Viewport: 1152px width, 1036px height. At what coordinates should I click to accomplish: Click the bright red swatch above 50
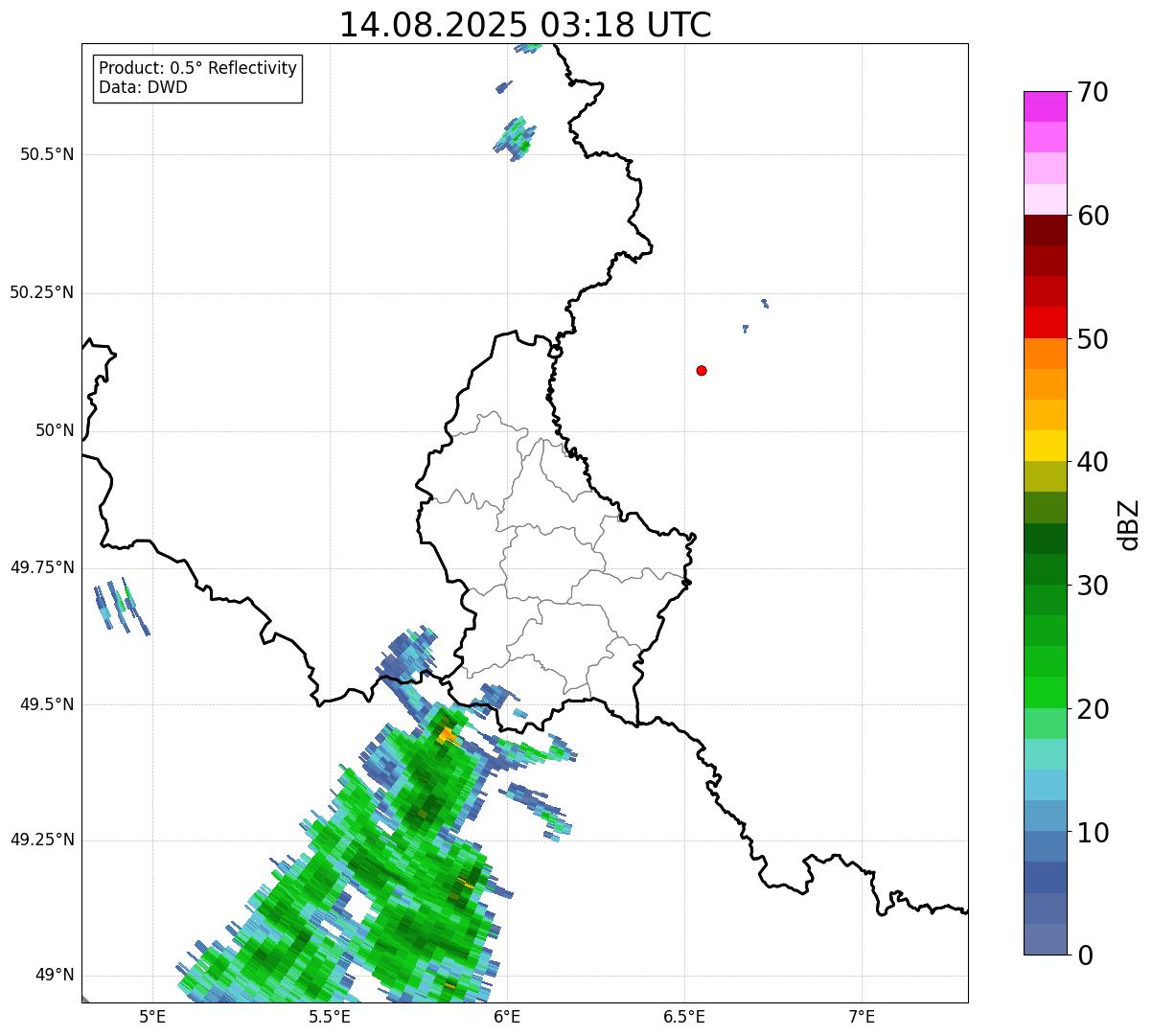point(1045,322)
